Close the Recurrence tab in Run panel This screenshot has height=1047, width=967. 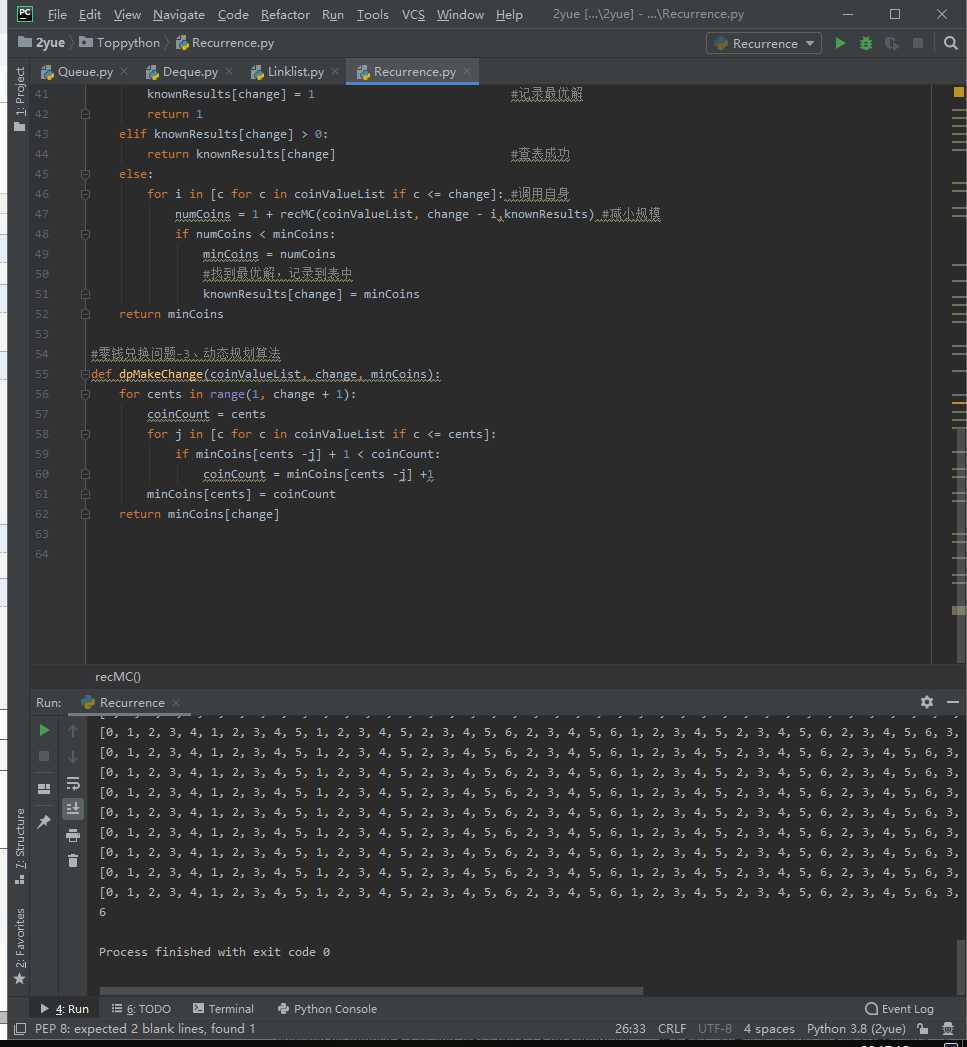point(176,702)
